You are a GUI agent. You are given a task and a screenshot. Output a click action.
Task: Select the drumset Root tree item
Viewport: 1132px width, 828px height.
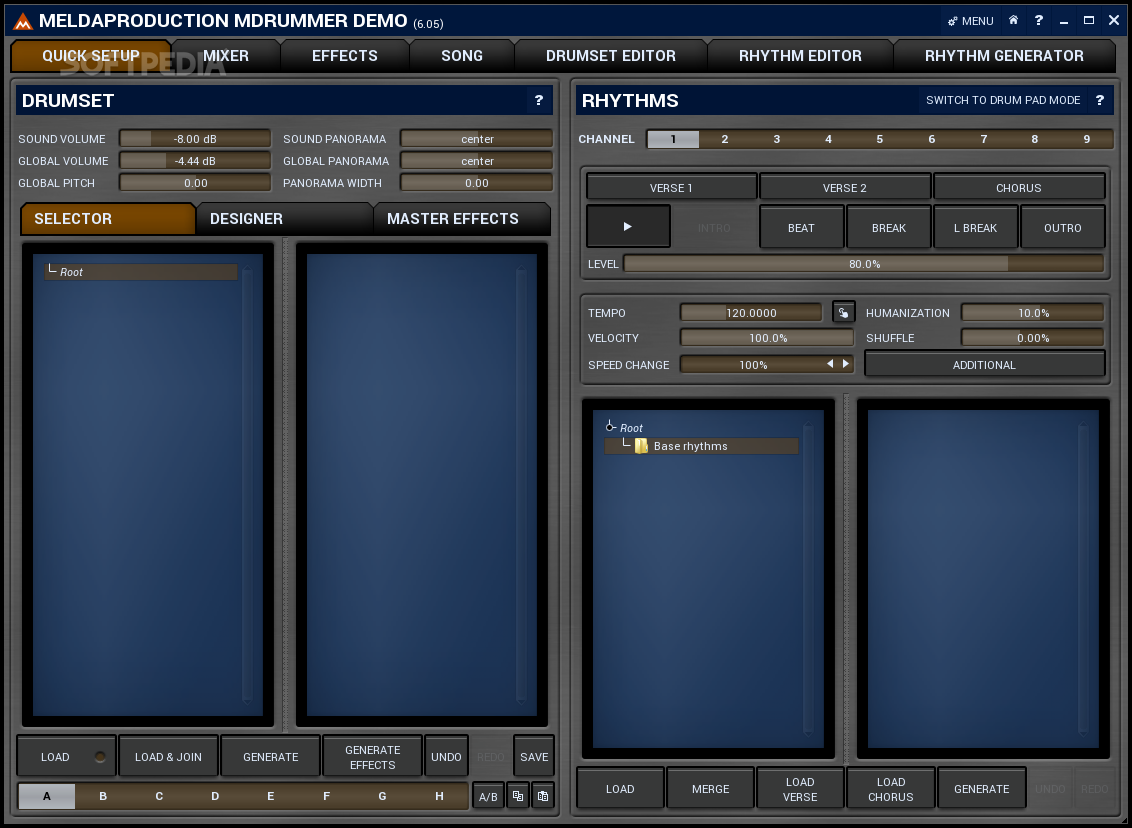141,272
